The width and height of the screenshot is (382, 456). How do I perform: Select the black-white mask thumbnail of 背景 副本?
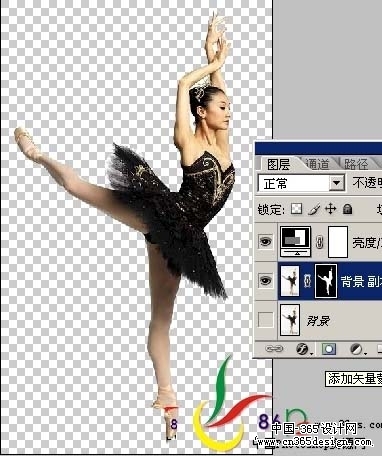(x=326, y=281)
